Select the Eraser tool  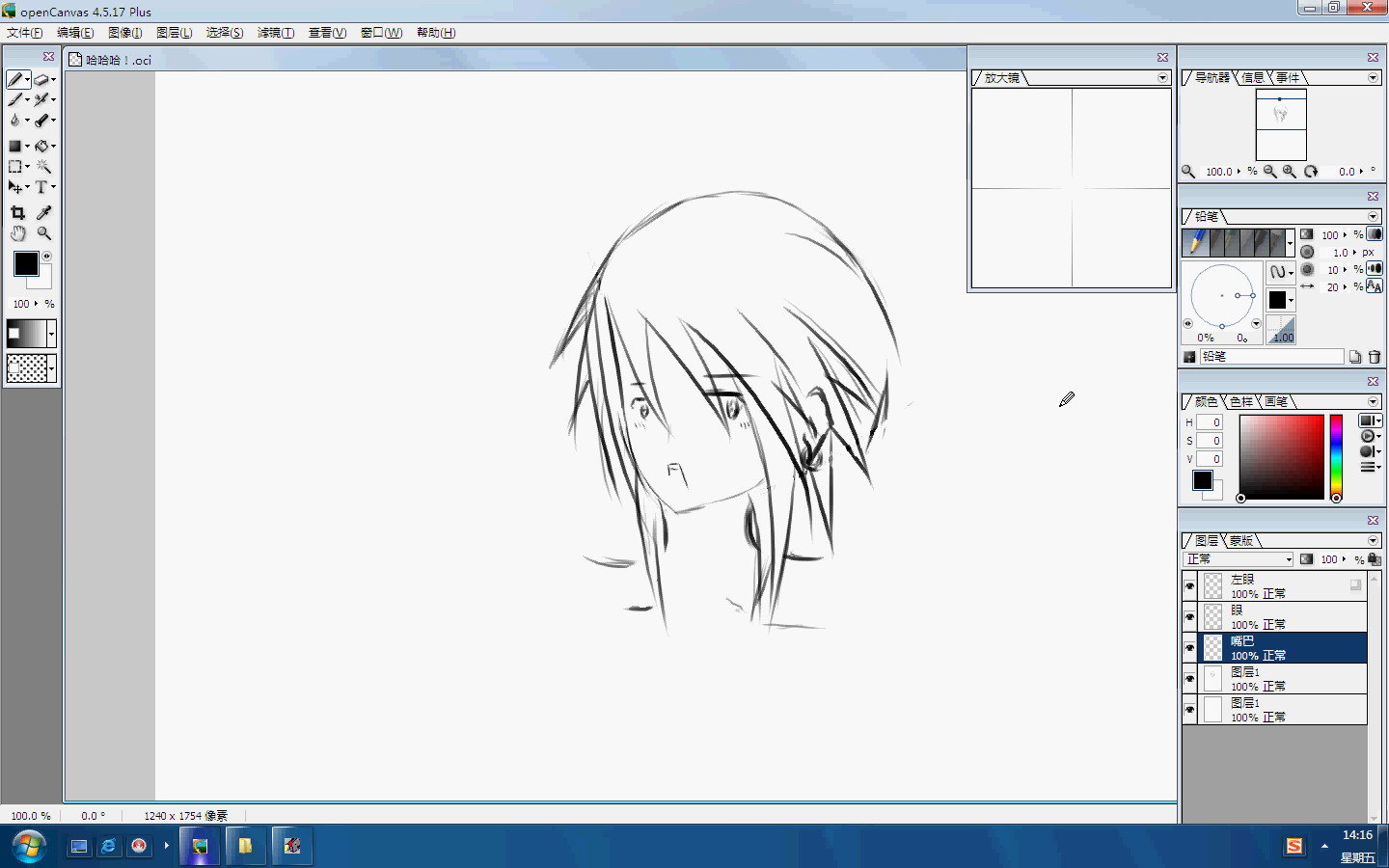tap(41, 79)
